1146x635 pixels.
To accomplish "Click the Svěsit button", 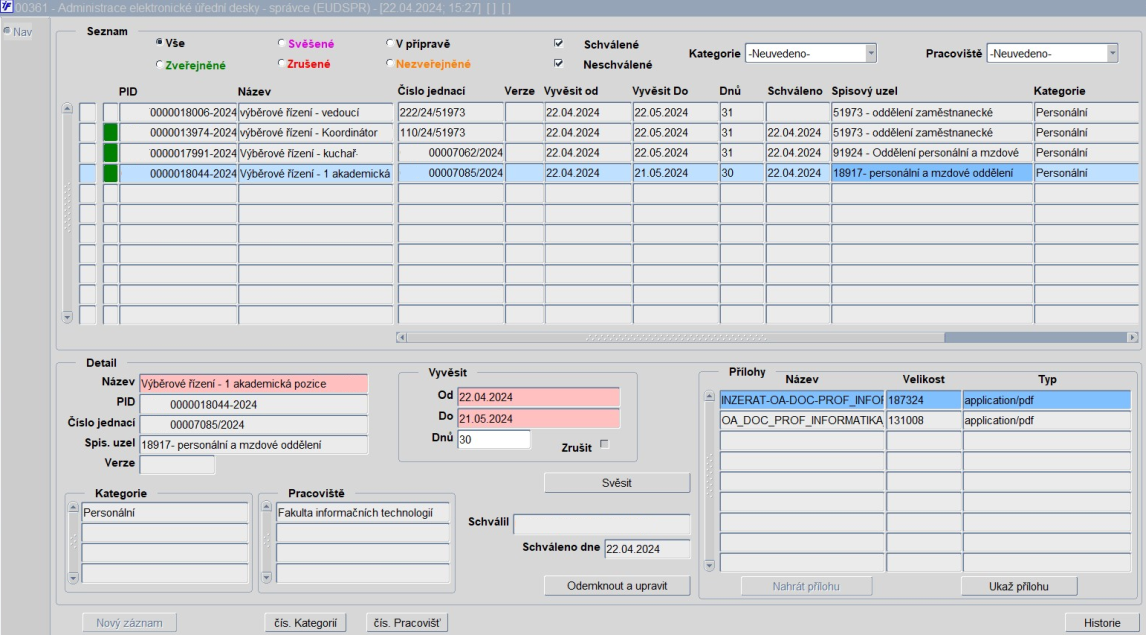I will pos(617,483).
